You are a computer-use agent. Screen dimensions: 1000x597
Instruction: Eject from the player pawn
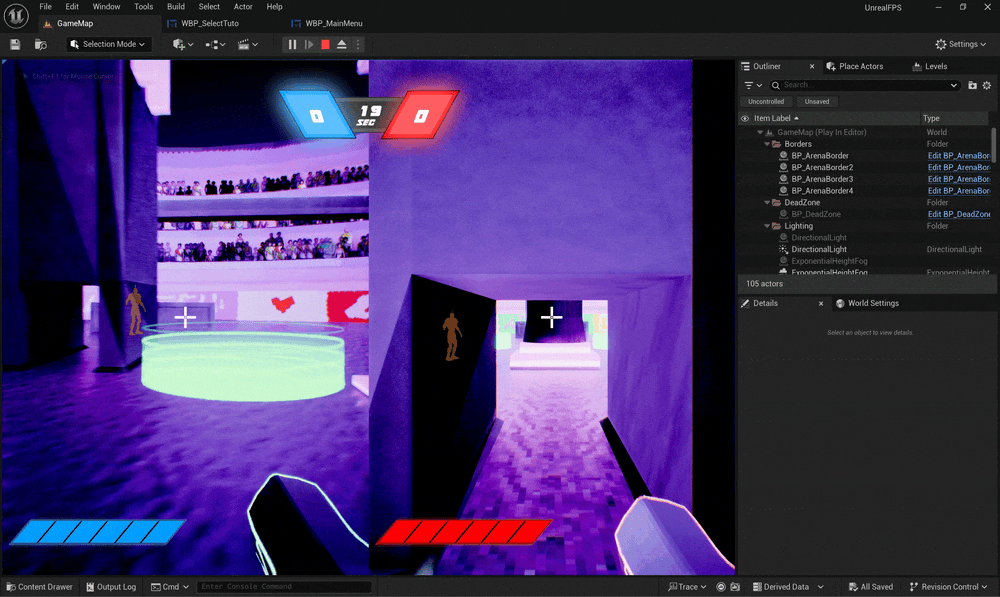point(341,44)
